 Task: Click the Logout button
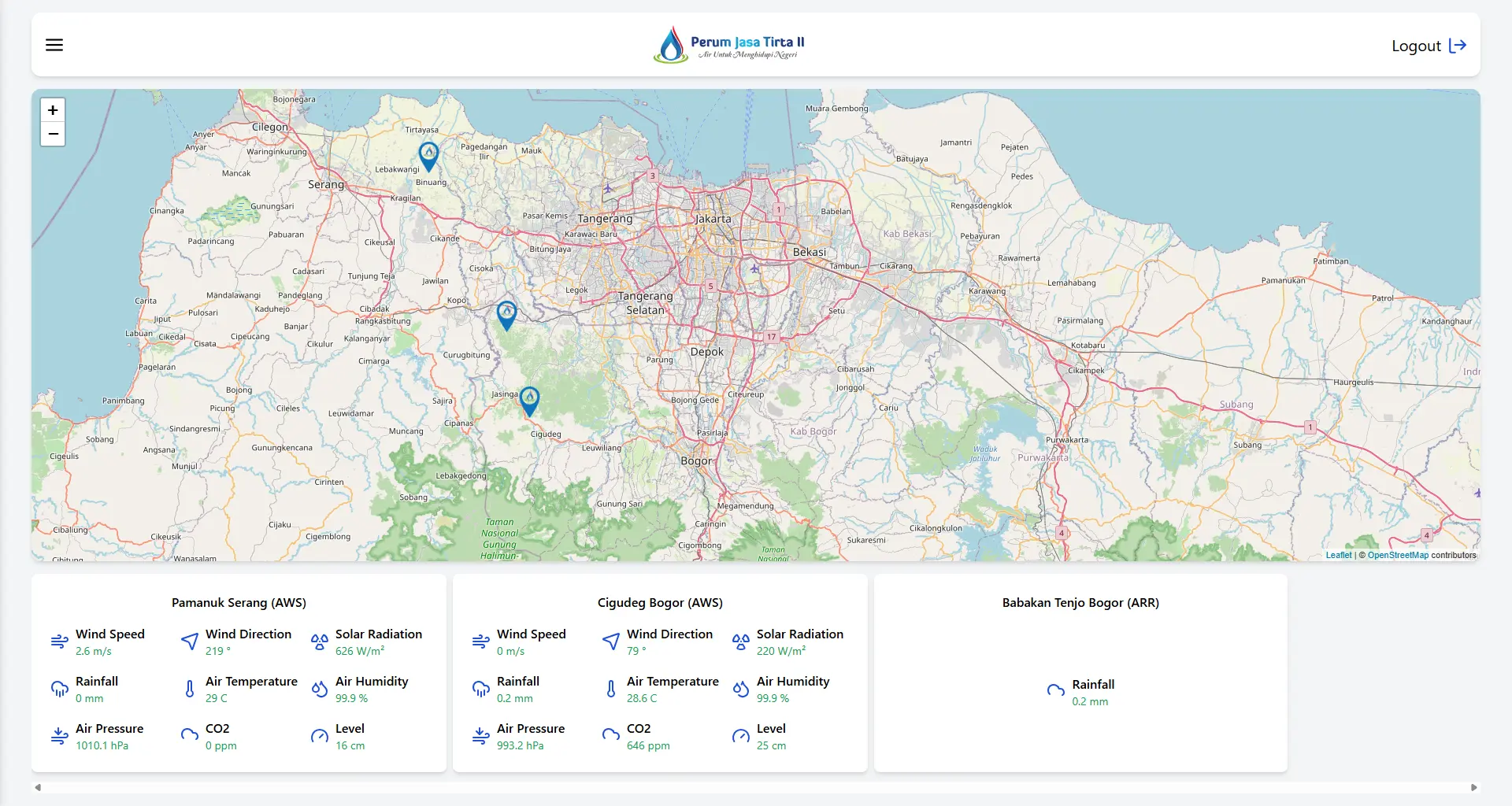pyautogui.click(x=1428, y=46)
